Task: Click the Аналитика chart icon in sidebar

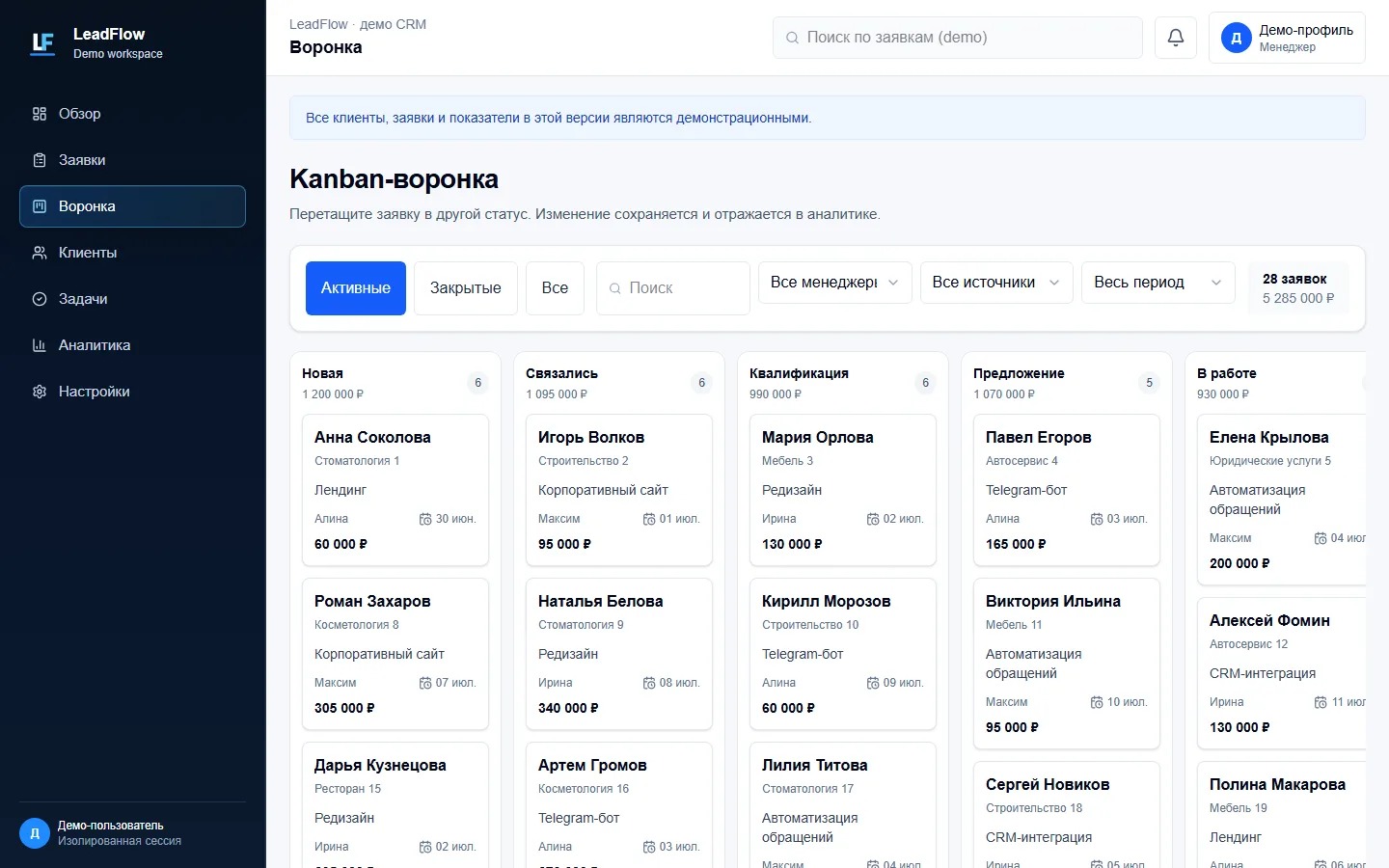Action: (40, 345)
